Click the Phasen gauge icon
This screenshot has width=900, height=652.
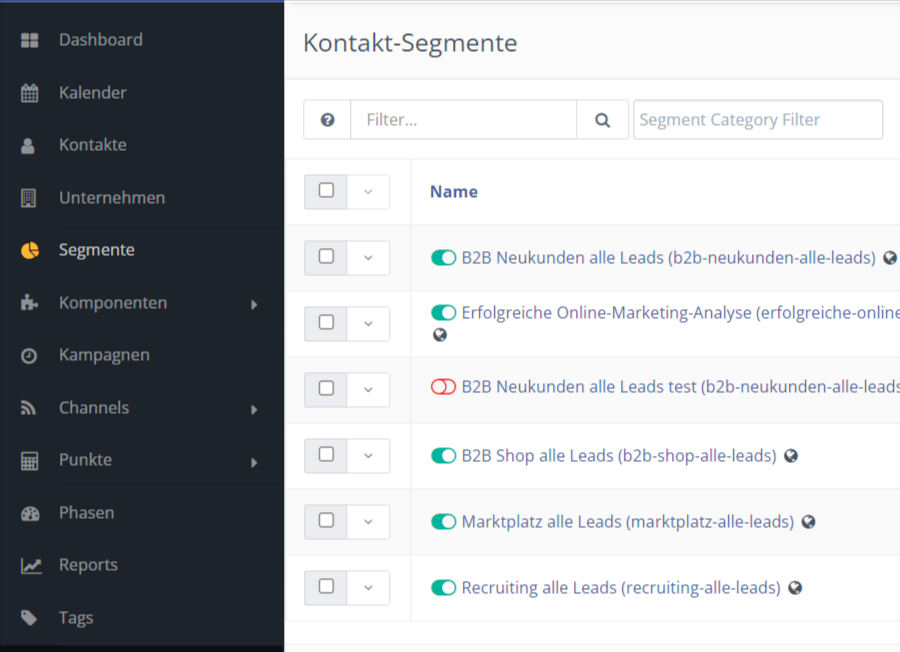click(x=30, y=514)
